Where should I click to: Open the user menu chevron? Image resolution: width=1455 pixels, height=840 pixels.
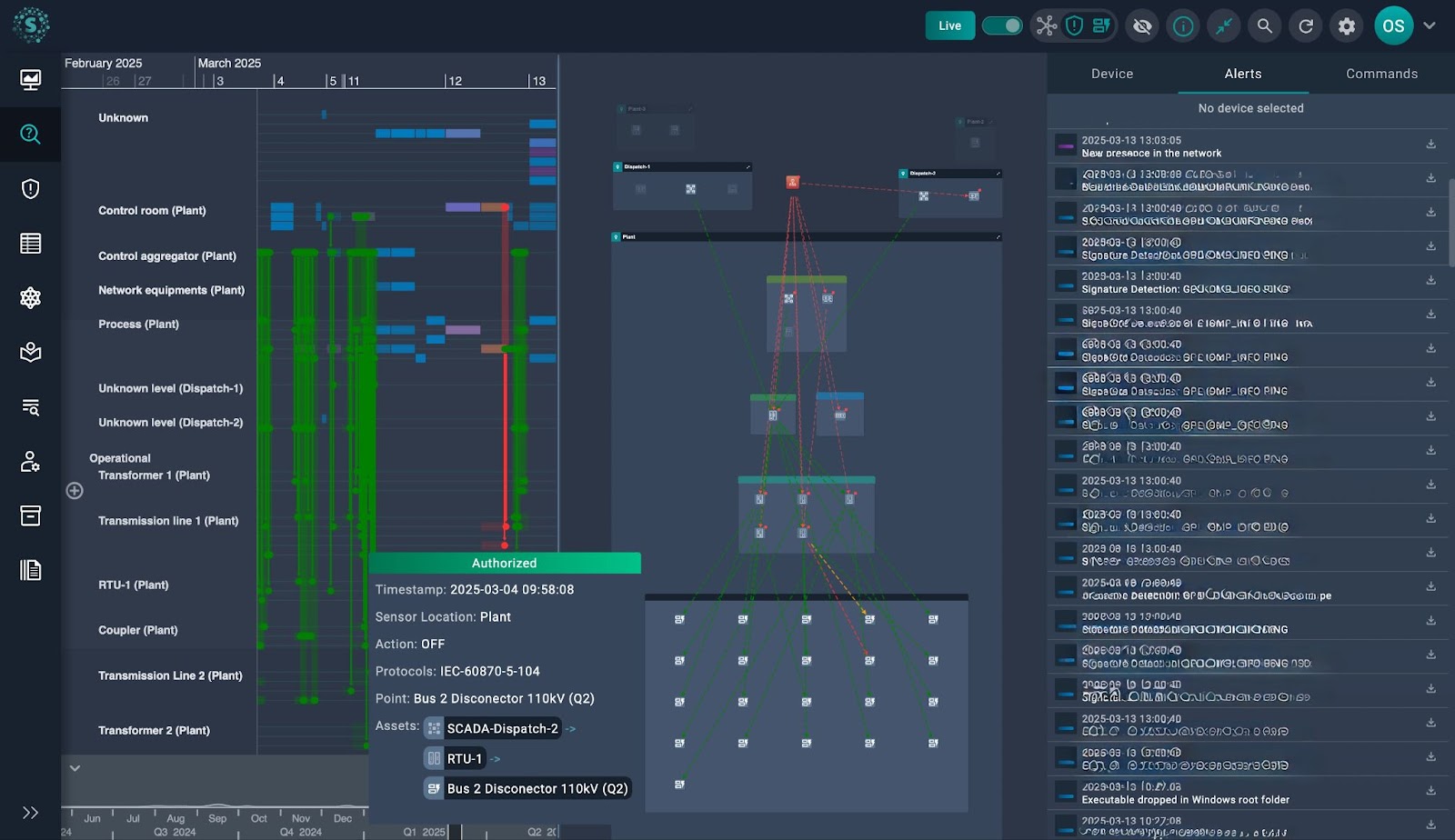pyautogui.click(x=1430, y=25)
